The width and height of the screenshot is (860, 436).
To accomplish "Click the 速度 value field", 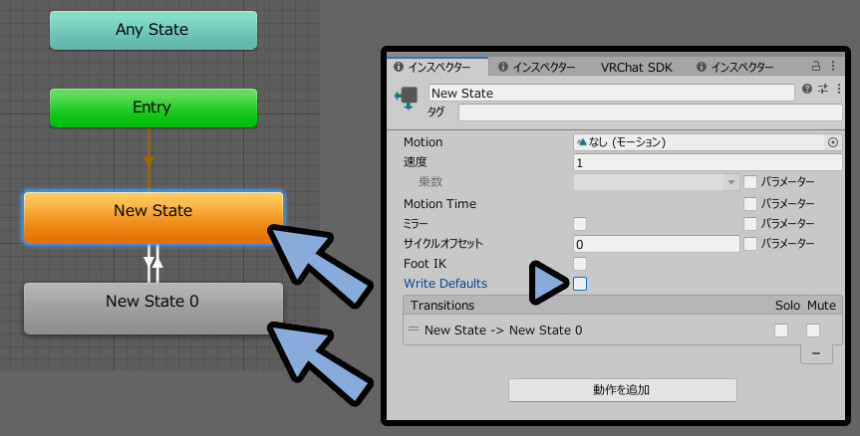I will pos(708,162).
